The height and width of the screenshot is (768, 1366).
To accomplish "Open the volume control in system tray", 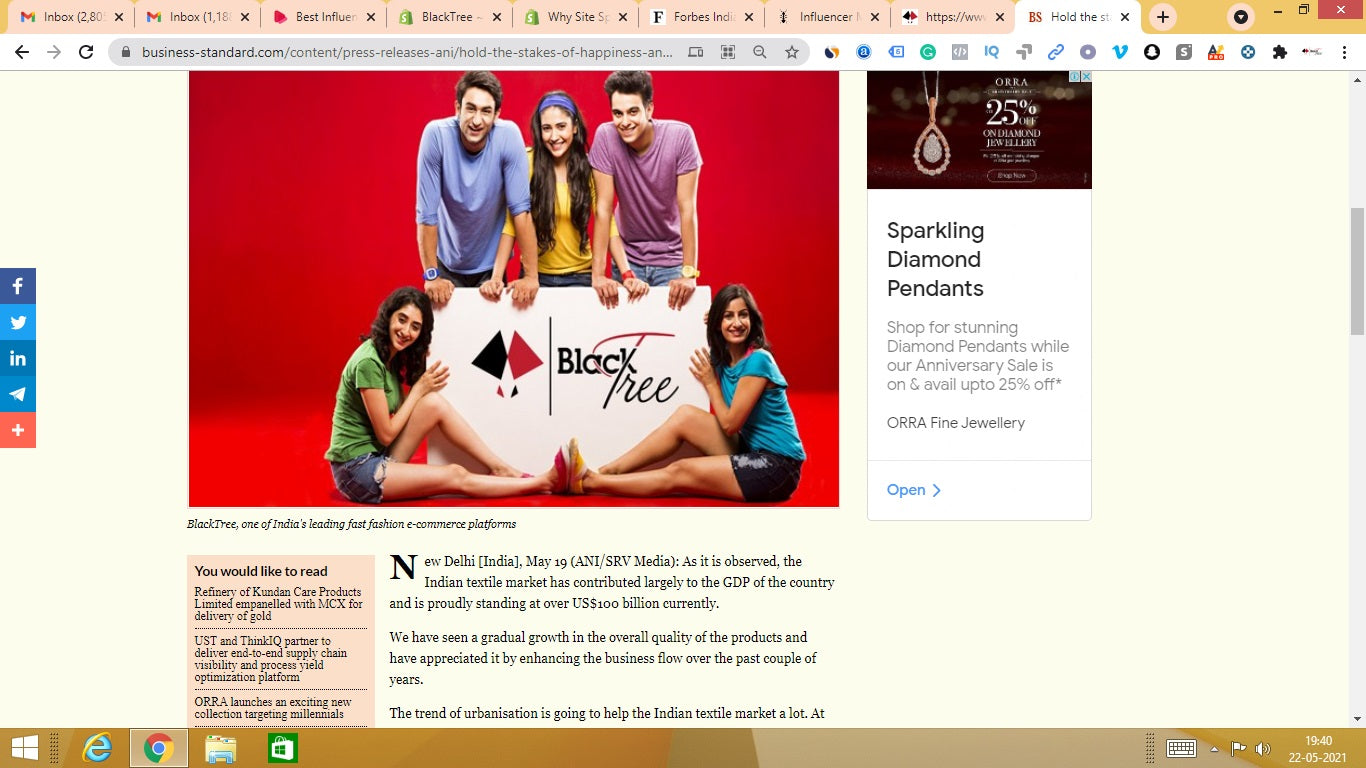I will coord(1263,749).
